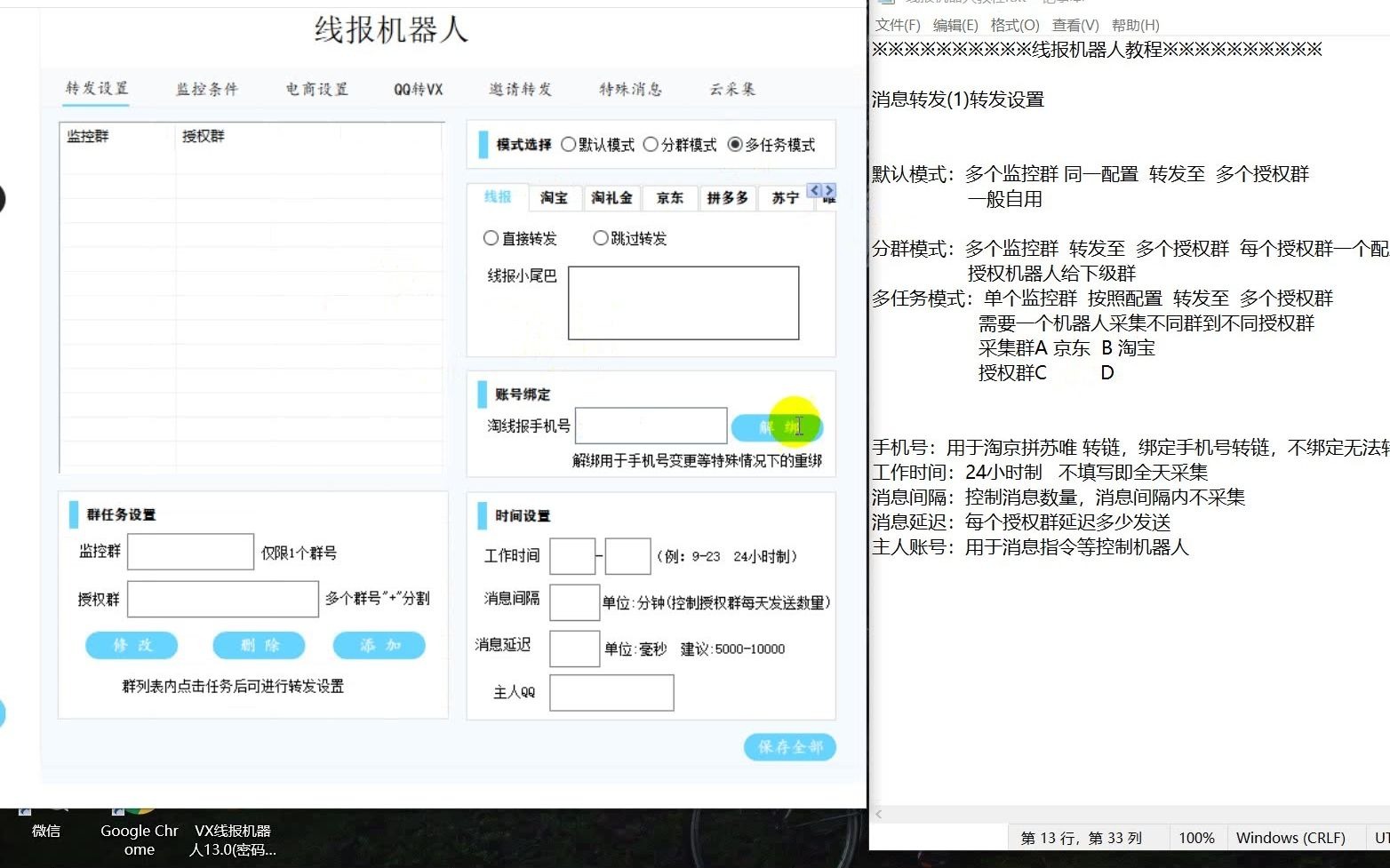Click the 授权群 input field
Image resolution: width=1390 pixels, height=868 pixels.
(x=223, y=599)
